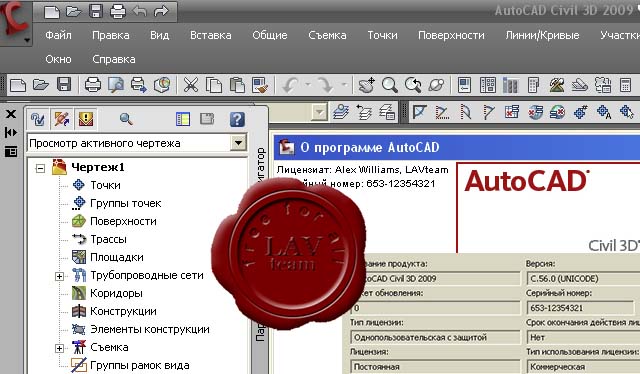This screenshot has width=640, height=374.
Task: Select Элементы конструкции in the tree
Action: click(150, 329)
